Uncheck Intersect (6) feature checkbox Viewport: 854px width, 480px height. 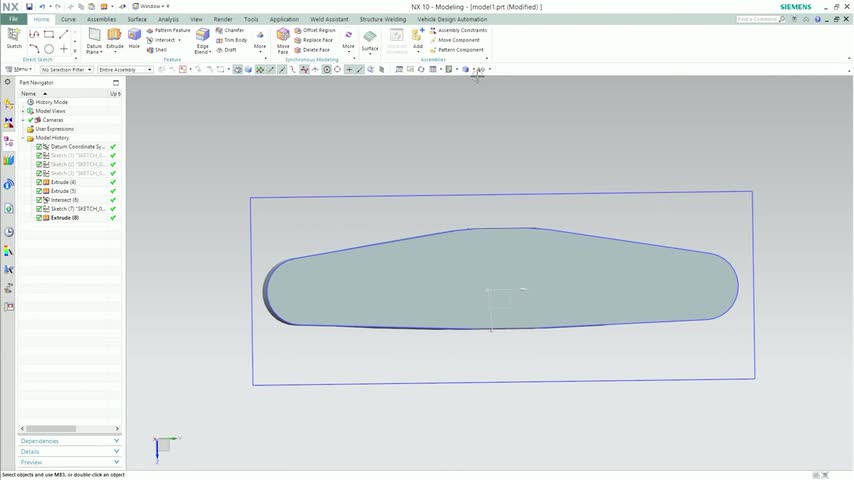point(39,200)
